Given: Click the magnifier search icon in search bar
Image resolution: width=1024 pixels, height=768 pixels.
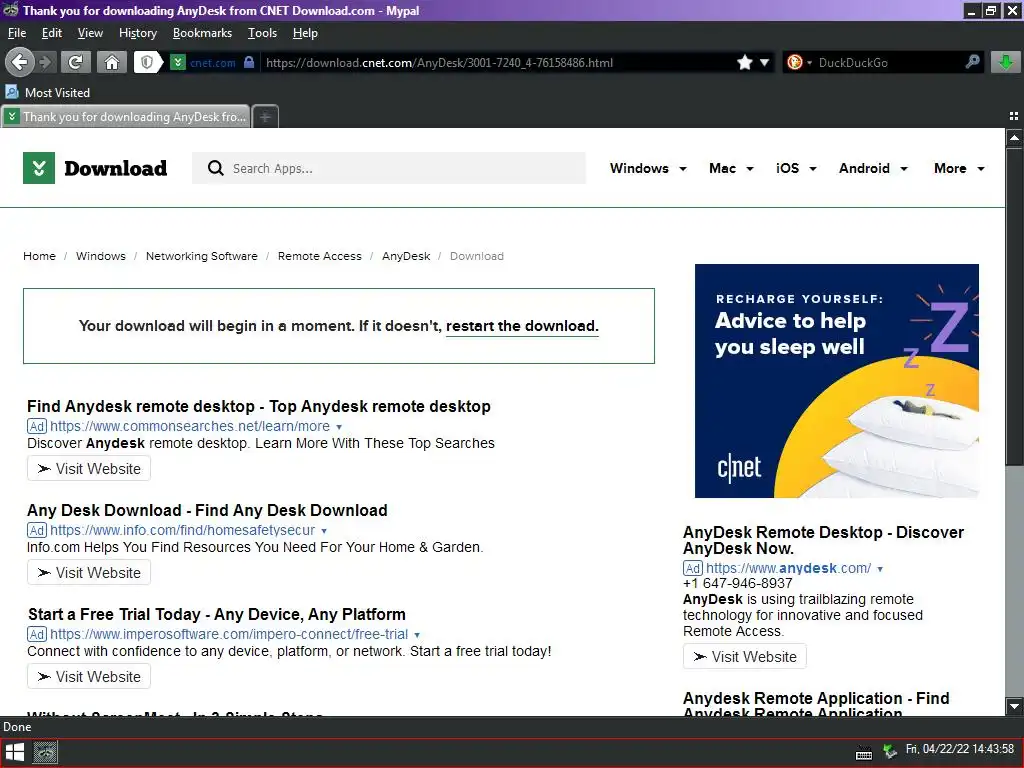Looking at the screenshot, I should tap(972, 62).
